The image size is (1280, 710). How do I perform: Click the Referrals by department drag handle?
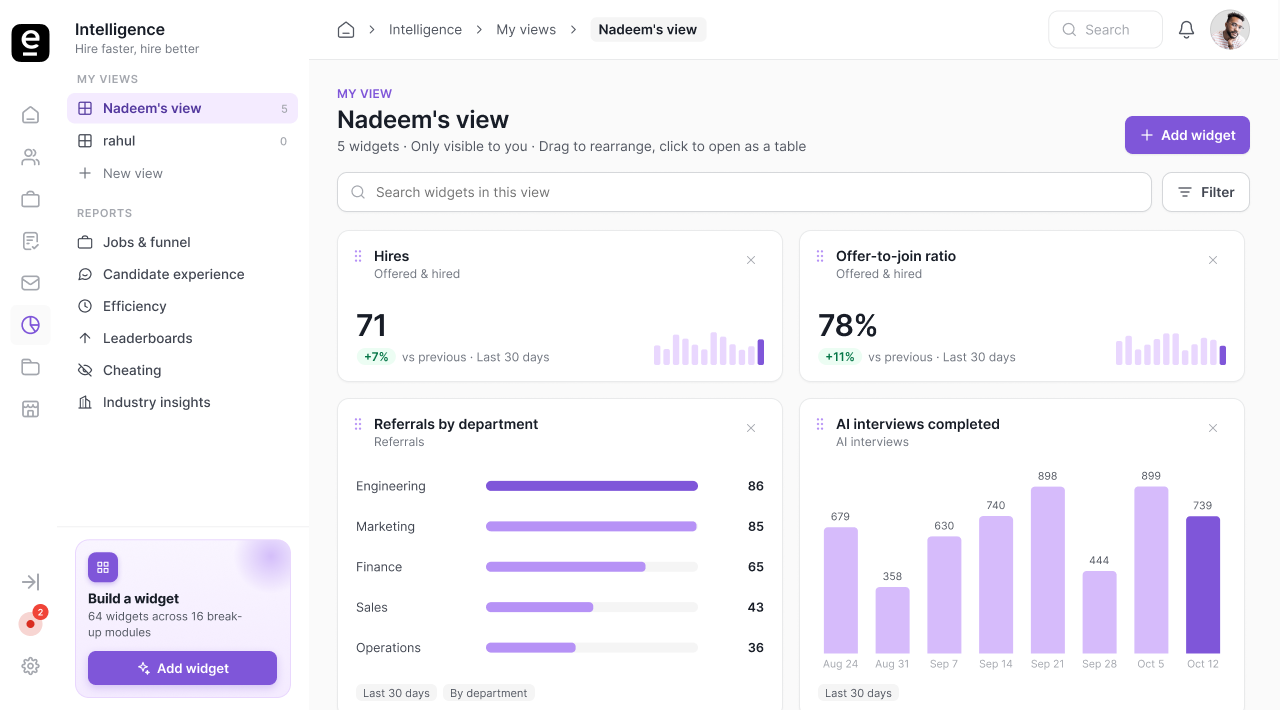pyautogui.click(x=358, y=425)
